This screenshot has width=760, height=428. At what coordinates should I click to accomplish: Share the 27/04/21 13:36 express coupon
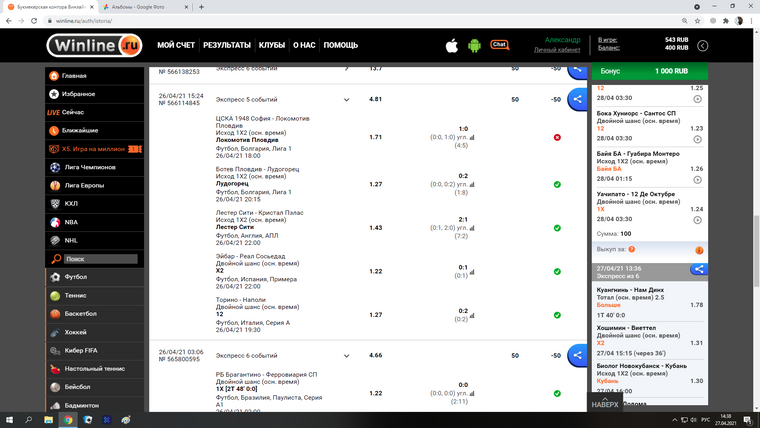699,269
